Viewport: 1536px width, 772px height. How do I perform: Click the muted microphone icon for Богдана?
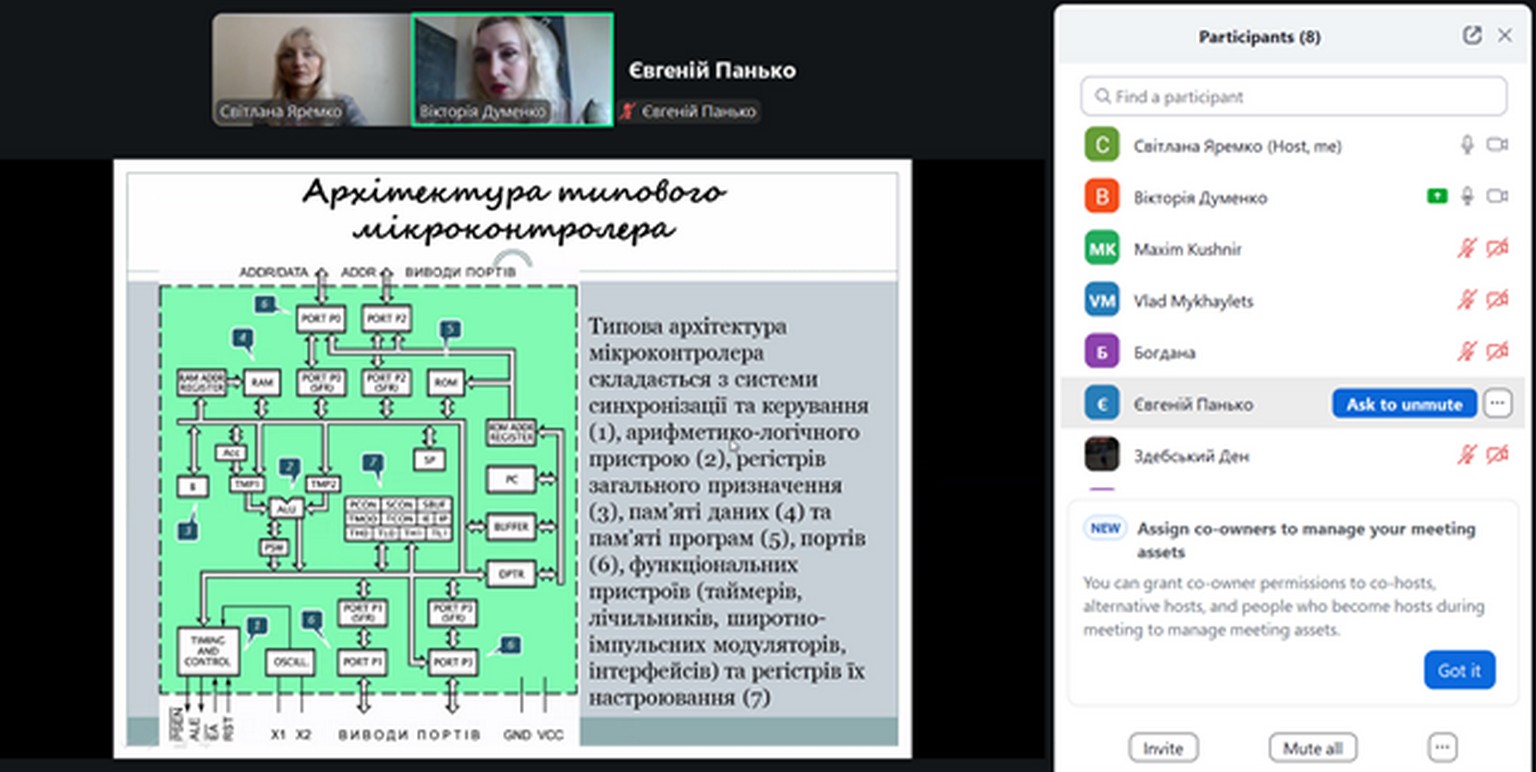[1467, 352]
